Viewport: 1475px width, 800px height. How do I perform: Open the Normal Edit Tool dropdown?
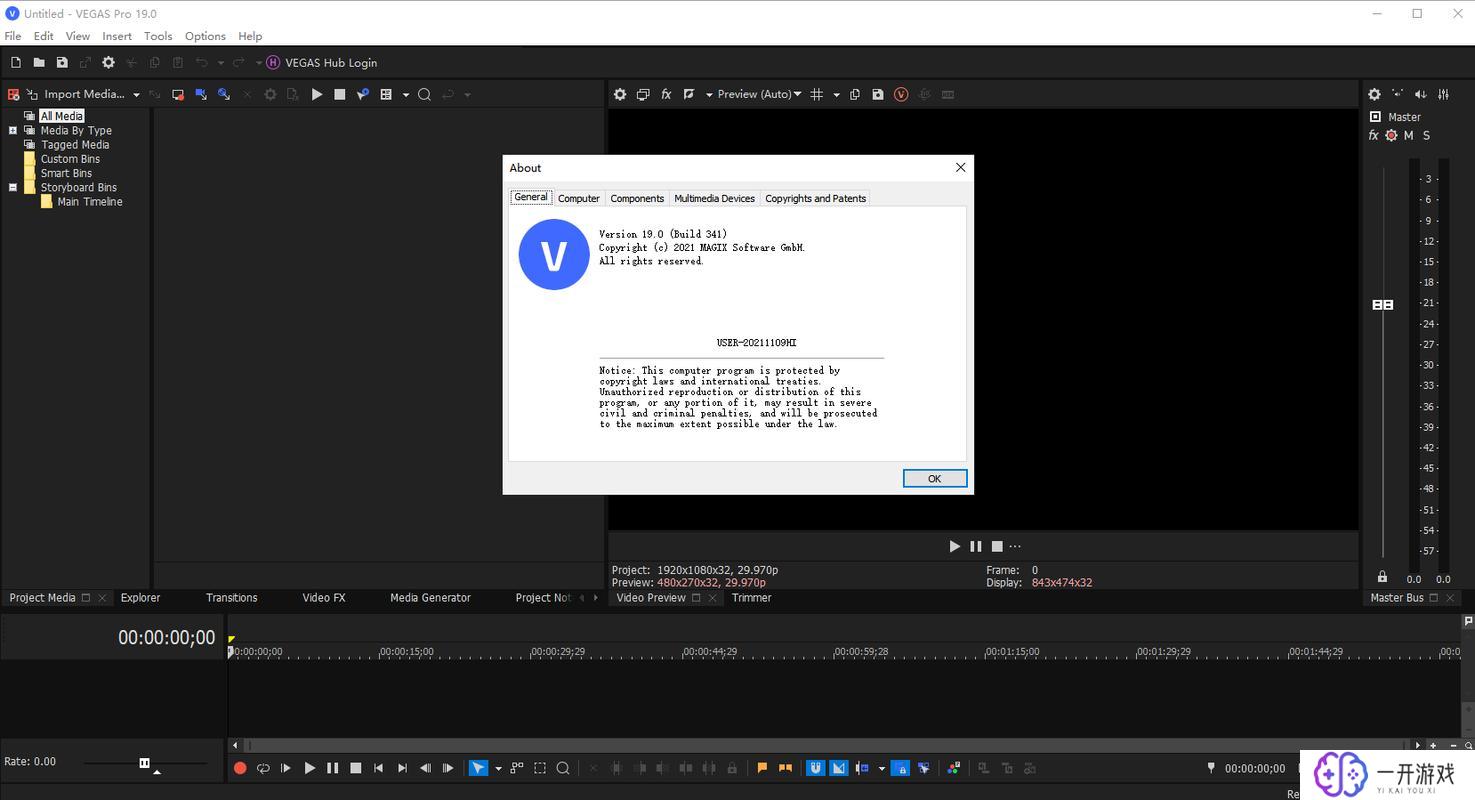click(498, 769)
